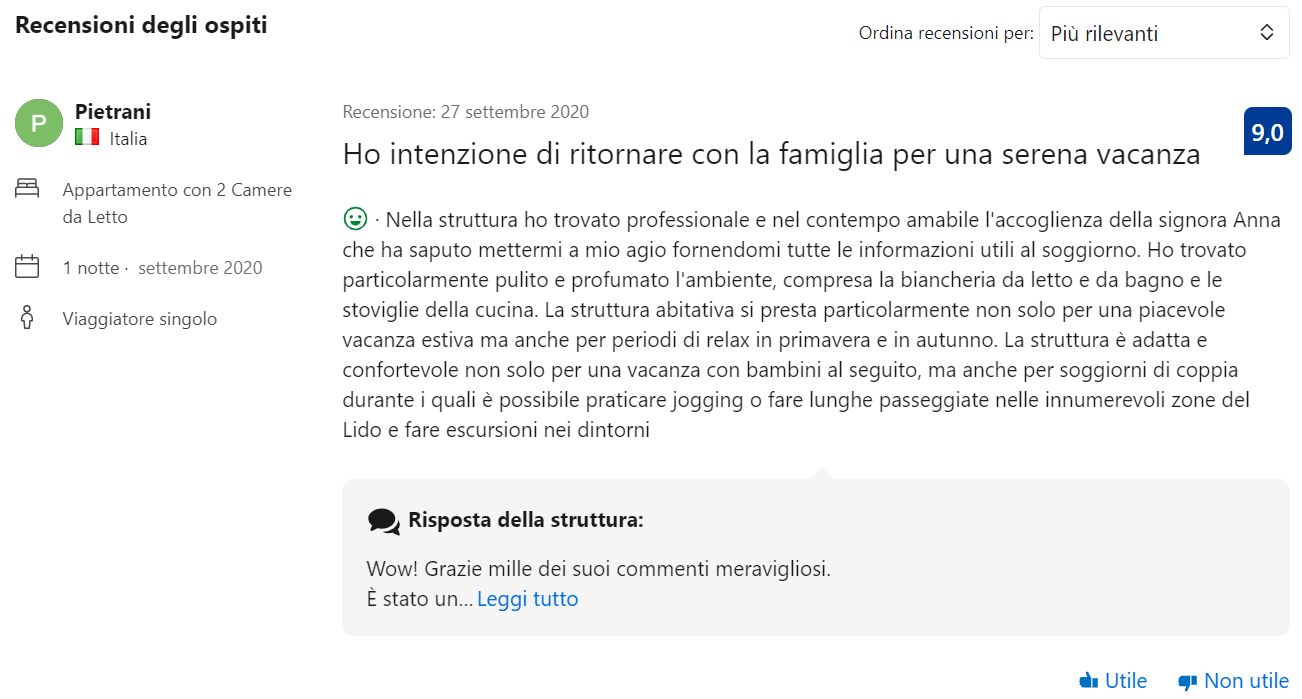Click the Recensioni degli ospiti heading

click(141, 25)
